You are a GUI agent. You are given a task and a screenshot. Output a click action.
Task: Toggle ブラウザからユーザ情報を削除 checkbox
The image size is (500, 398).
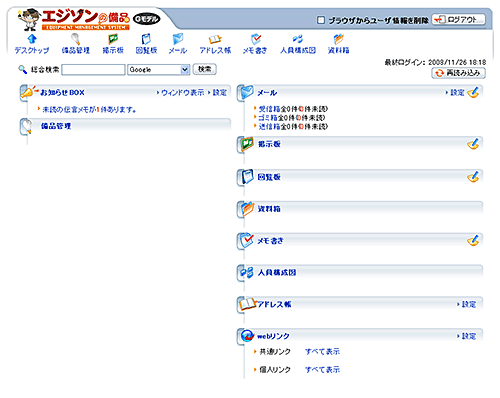click(x=321, y=20)
